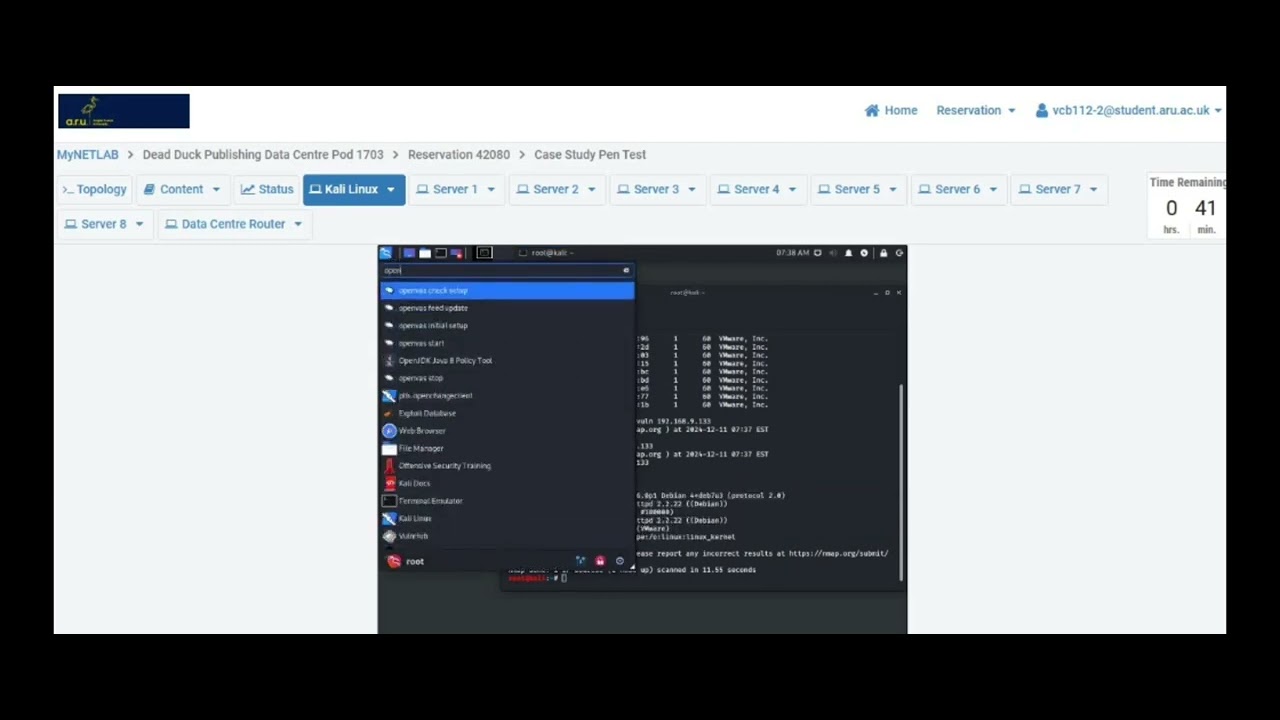Click the a.r.u. logo
Viewport: 1280px width, 720px height.
coord(124,111)
